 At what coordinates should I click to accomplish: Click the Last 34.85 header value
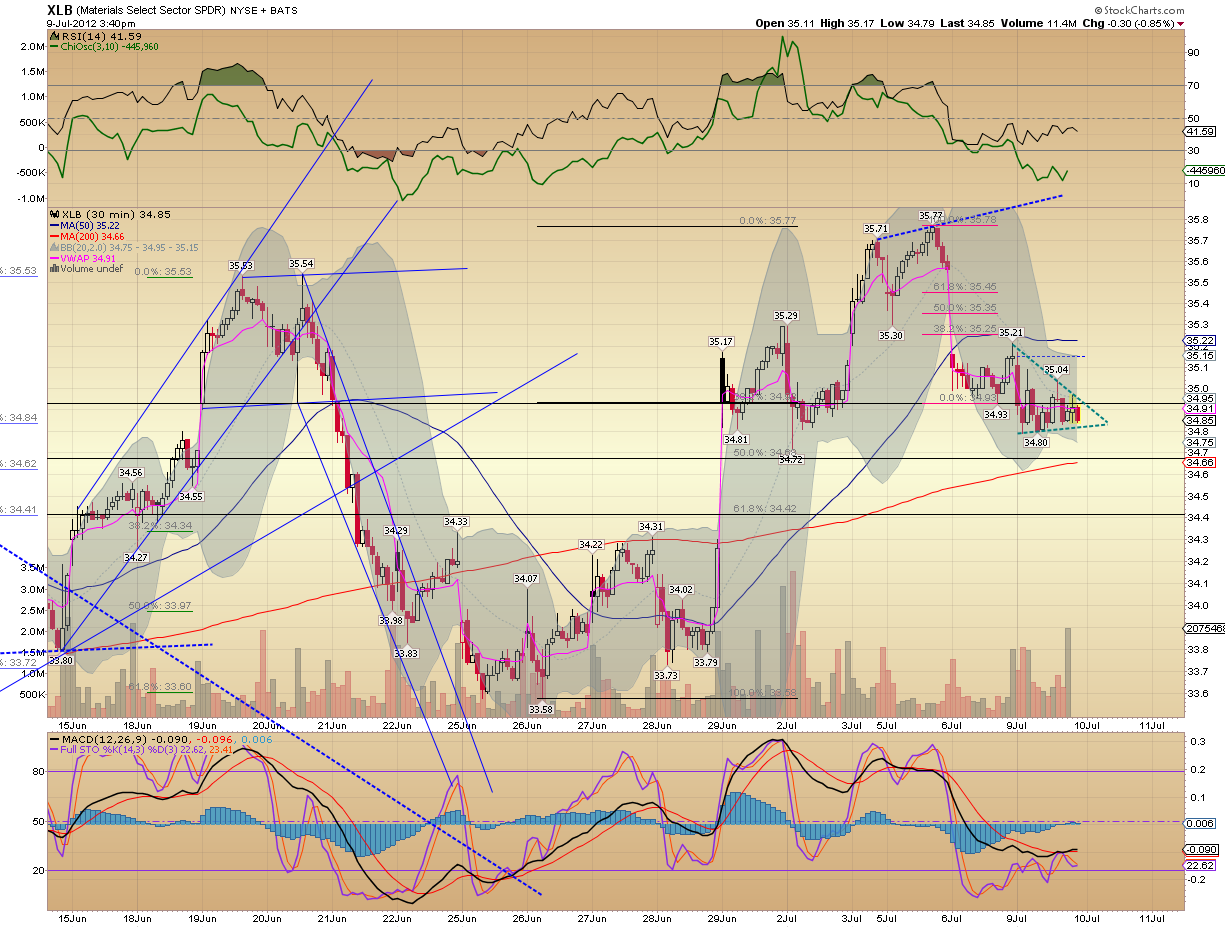pos(969,23)
